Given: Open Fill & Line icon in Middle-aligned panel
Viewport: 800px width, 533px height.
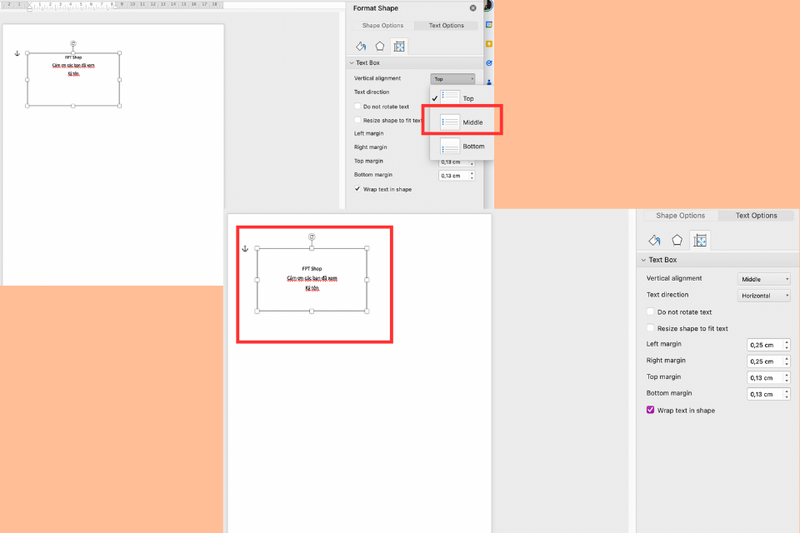Looking at the screenshot, I should [x=655, y=240].
